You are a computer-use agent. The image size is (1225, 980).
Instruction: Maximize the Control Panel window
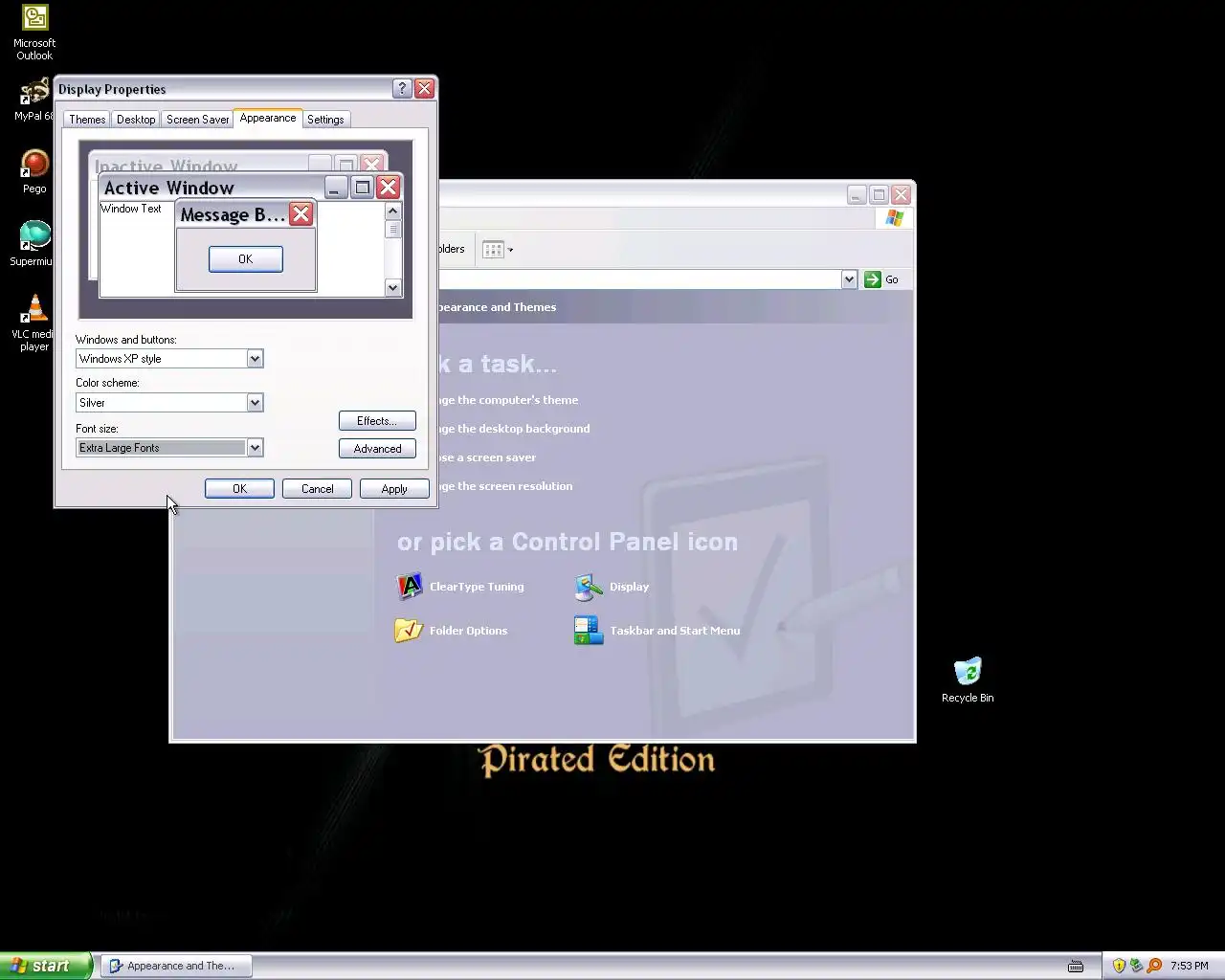click(x=879, y=194)
